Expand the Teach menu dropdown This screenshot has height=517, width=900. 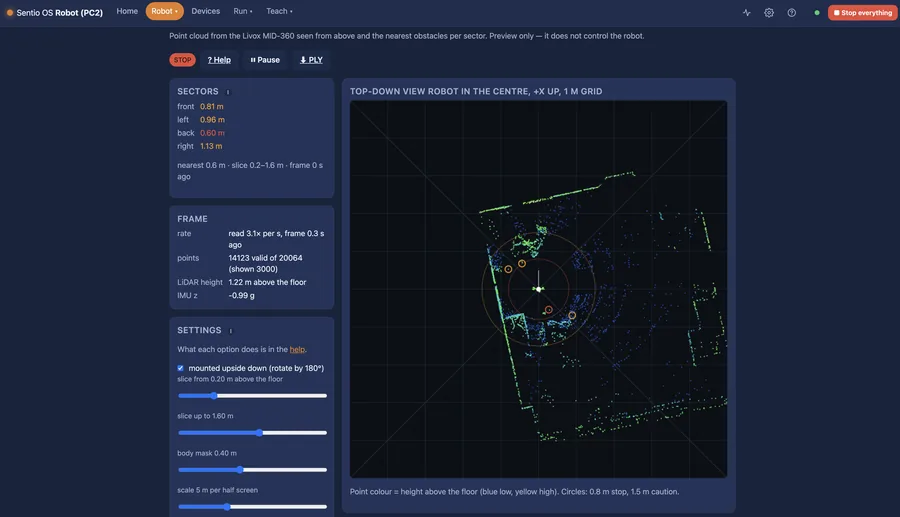[x=279, y=11]
